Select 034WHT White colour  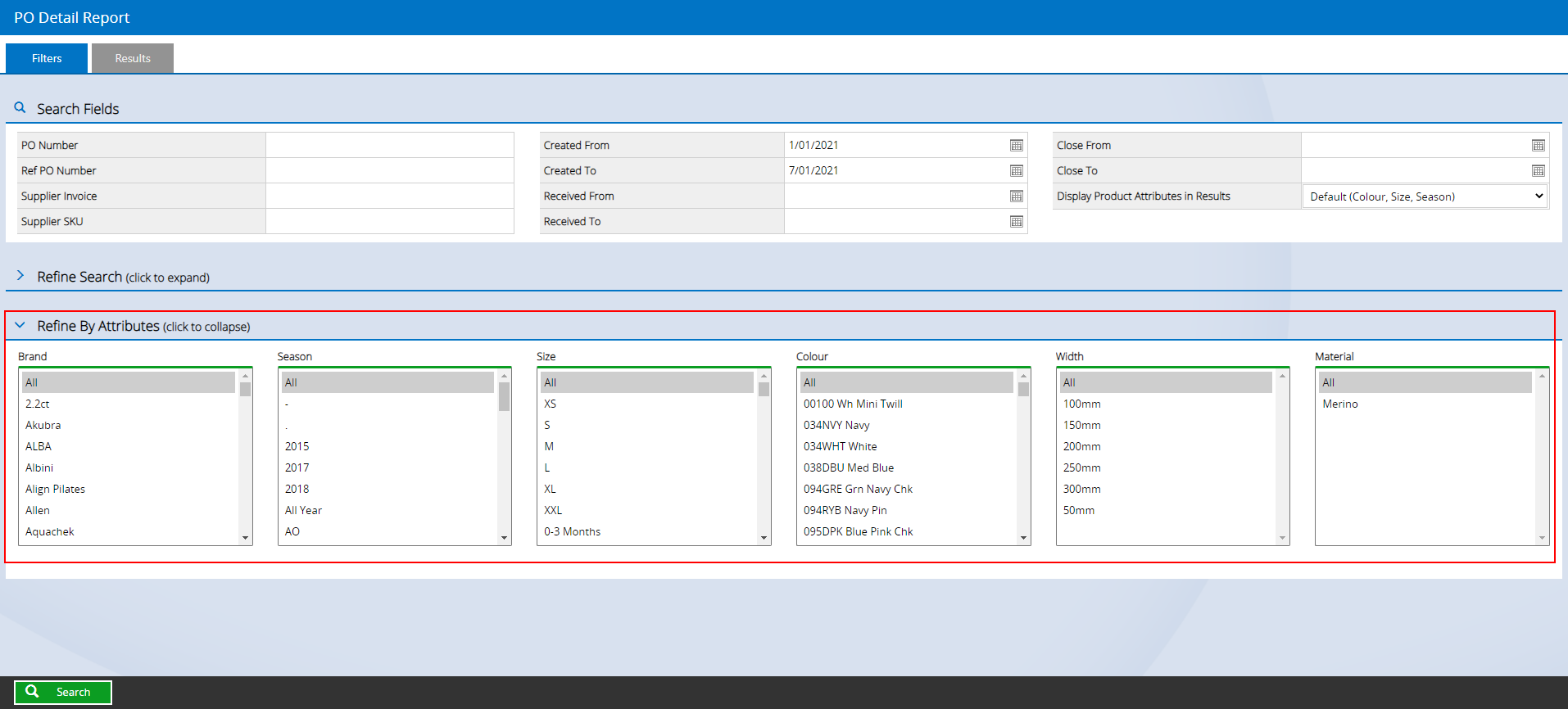coord(907,446)
